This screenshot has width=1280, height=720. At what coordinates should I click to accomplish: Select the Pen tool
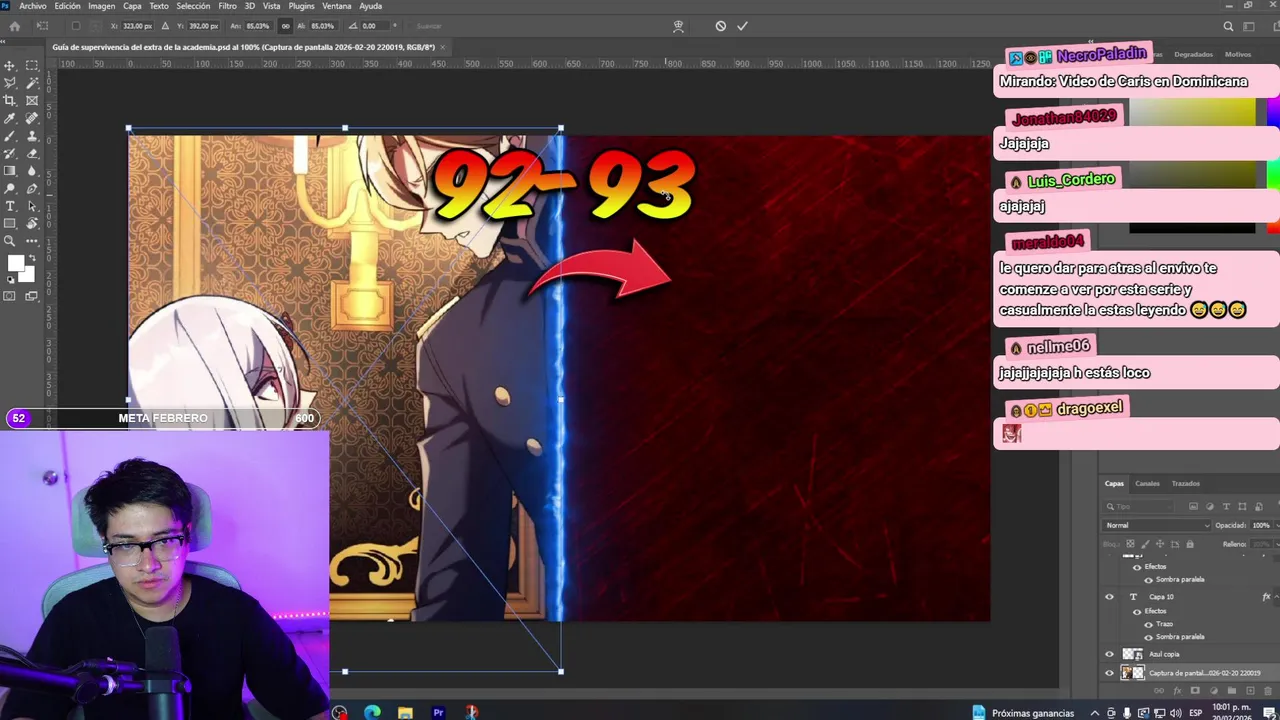tap(32, 188)
